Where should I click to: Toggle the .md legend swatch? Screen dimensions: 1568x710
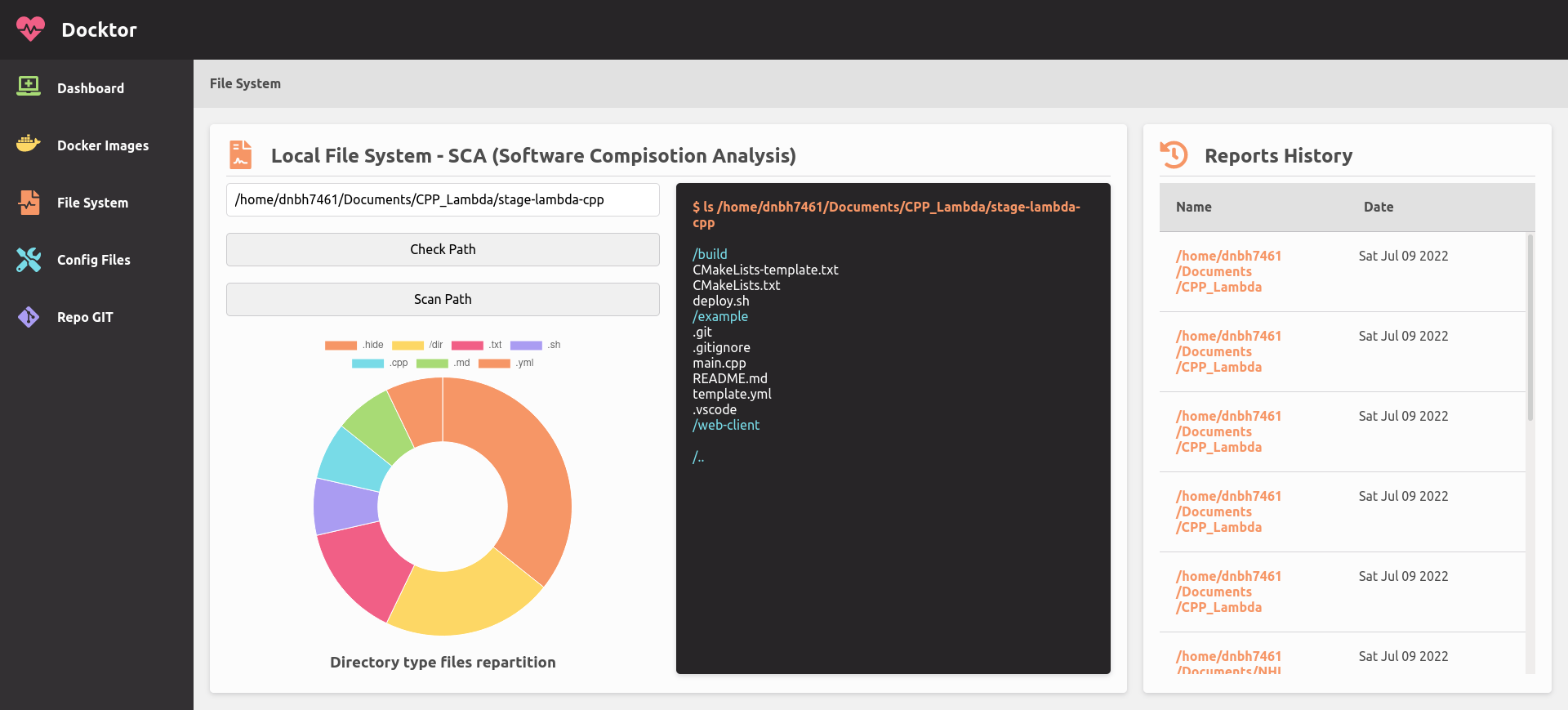pyautogui.click(x=432, y=363)
